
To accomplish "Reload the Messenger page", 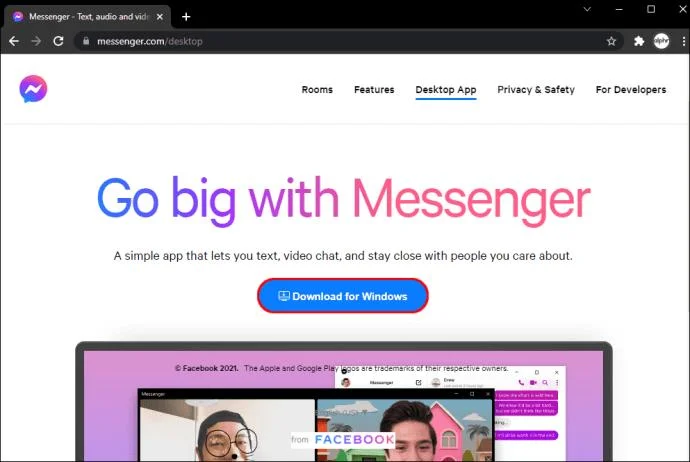I will 58,41.
